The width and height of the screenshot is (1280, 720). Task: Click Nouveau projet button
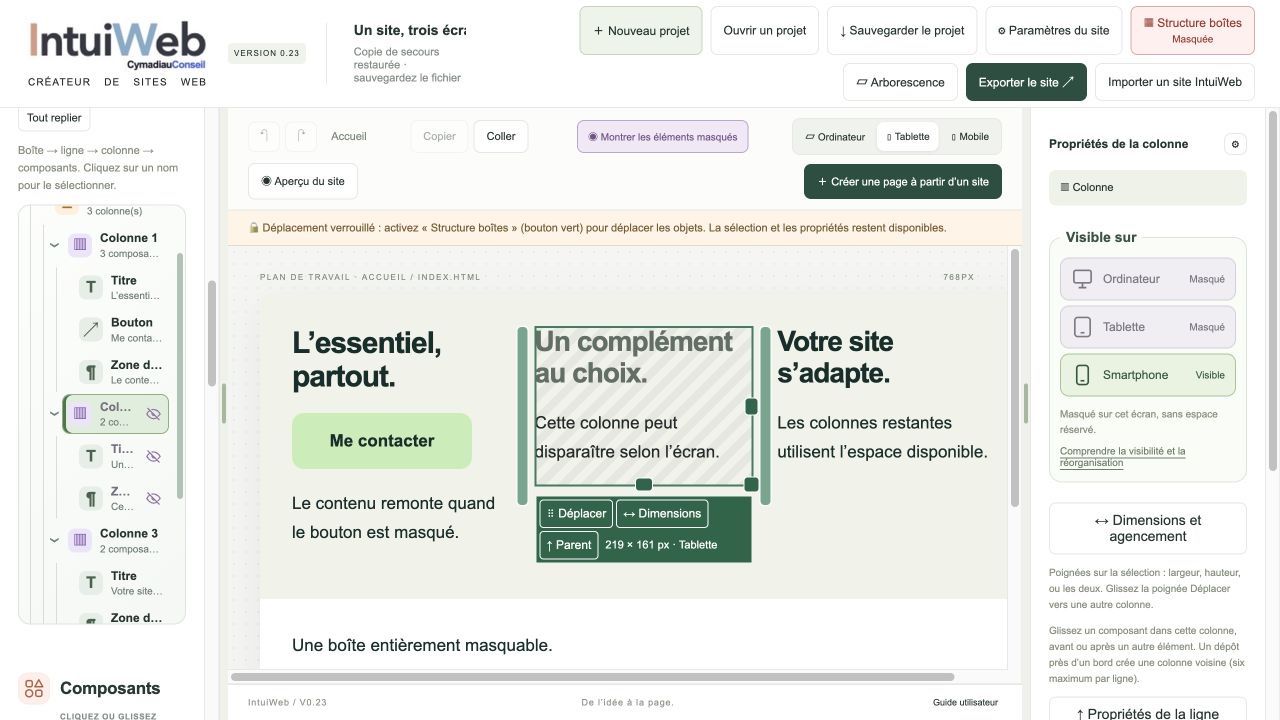tap(641, 30)
